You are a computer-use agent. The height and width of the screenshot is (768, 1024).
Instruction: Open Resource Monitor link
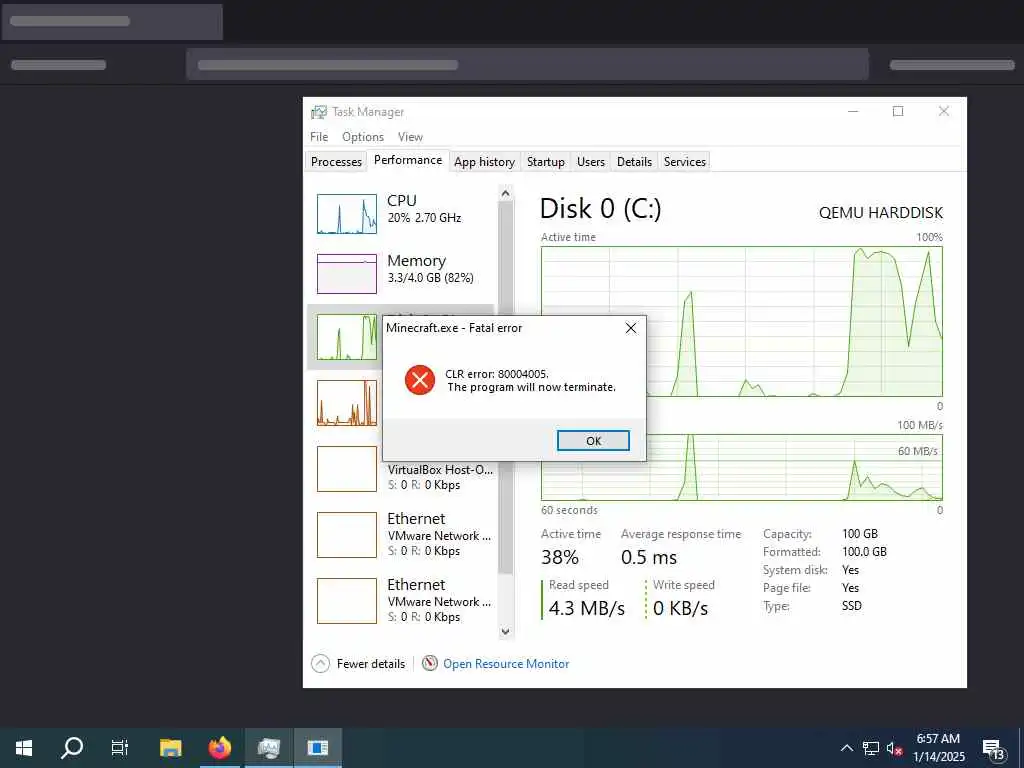506,664
